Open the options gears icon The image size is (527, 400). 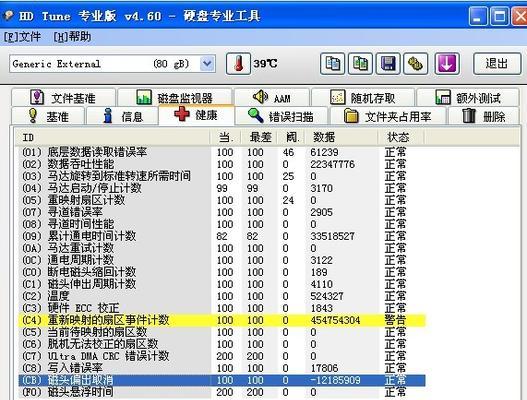415,63
